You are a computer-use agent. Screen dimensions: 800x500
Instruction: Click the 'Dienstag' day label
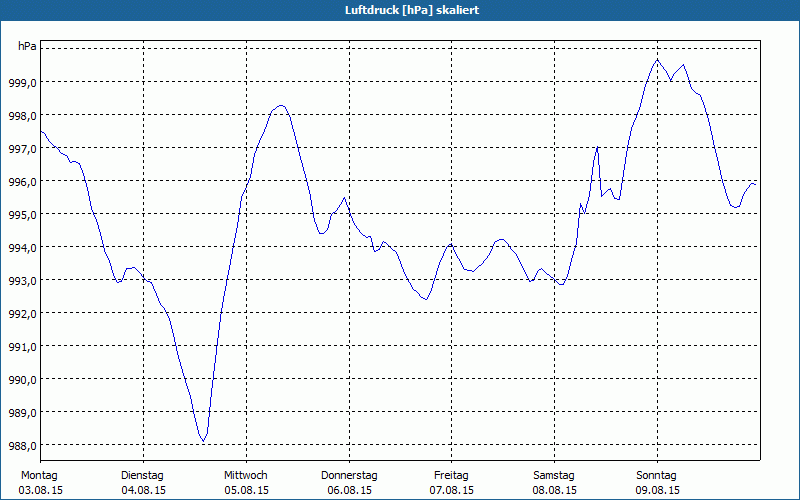[142, 476]
